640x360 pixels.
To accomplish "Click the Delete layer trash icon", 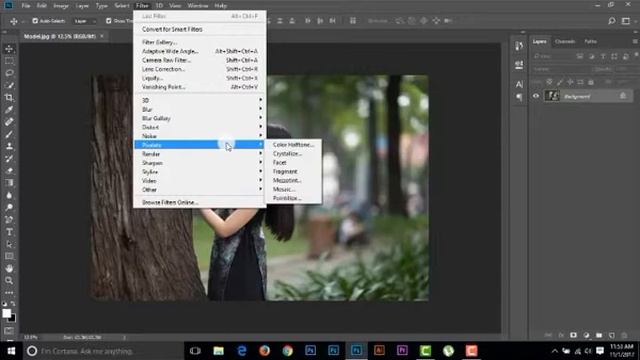I will point(624,335).
